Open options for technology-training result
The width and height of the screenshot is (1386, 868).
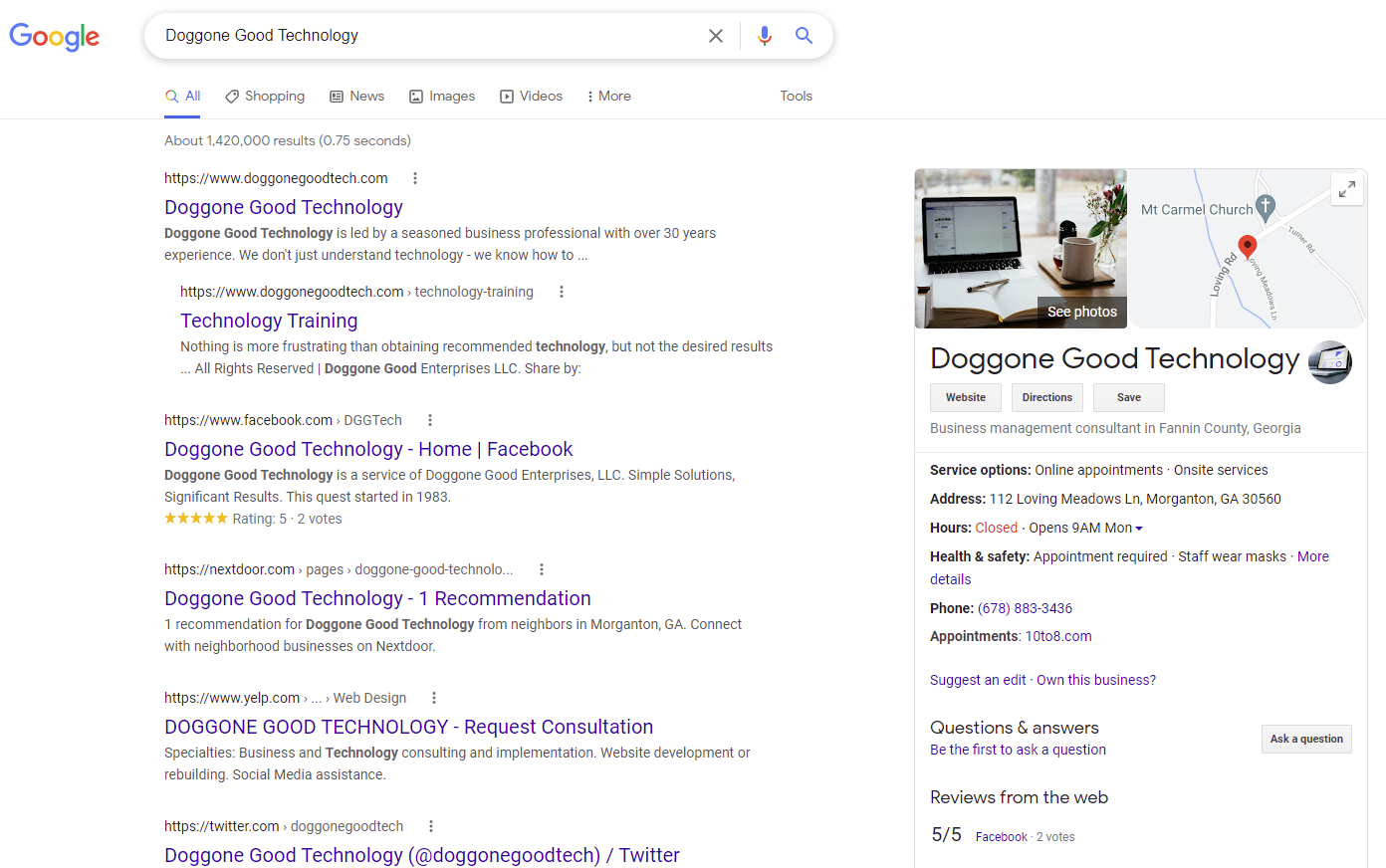click(x=562, y=292)
